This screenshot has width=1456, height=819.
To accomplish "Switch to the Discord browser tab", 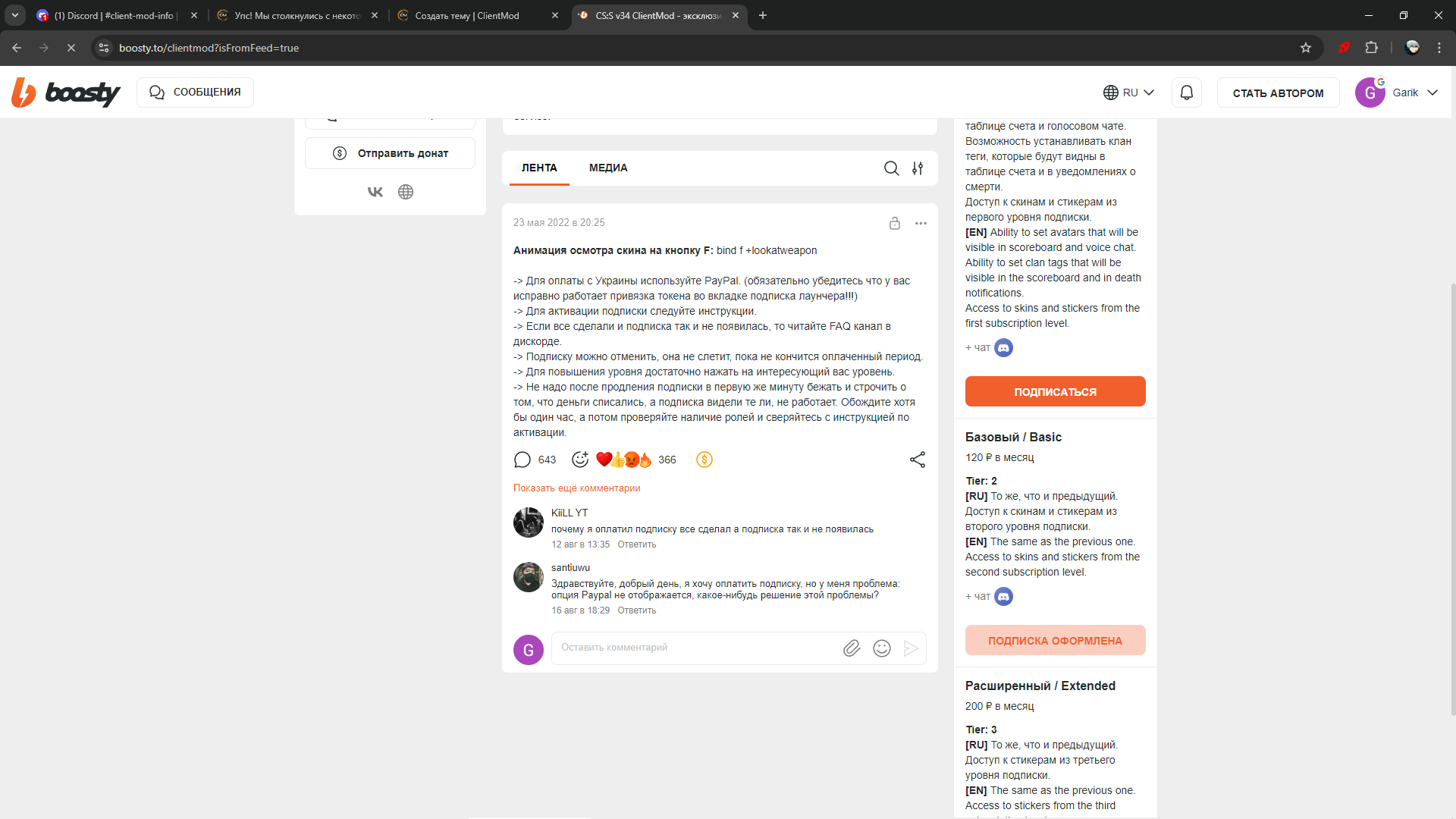I will [x=114, y=15].
